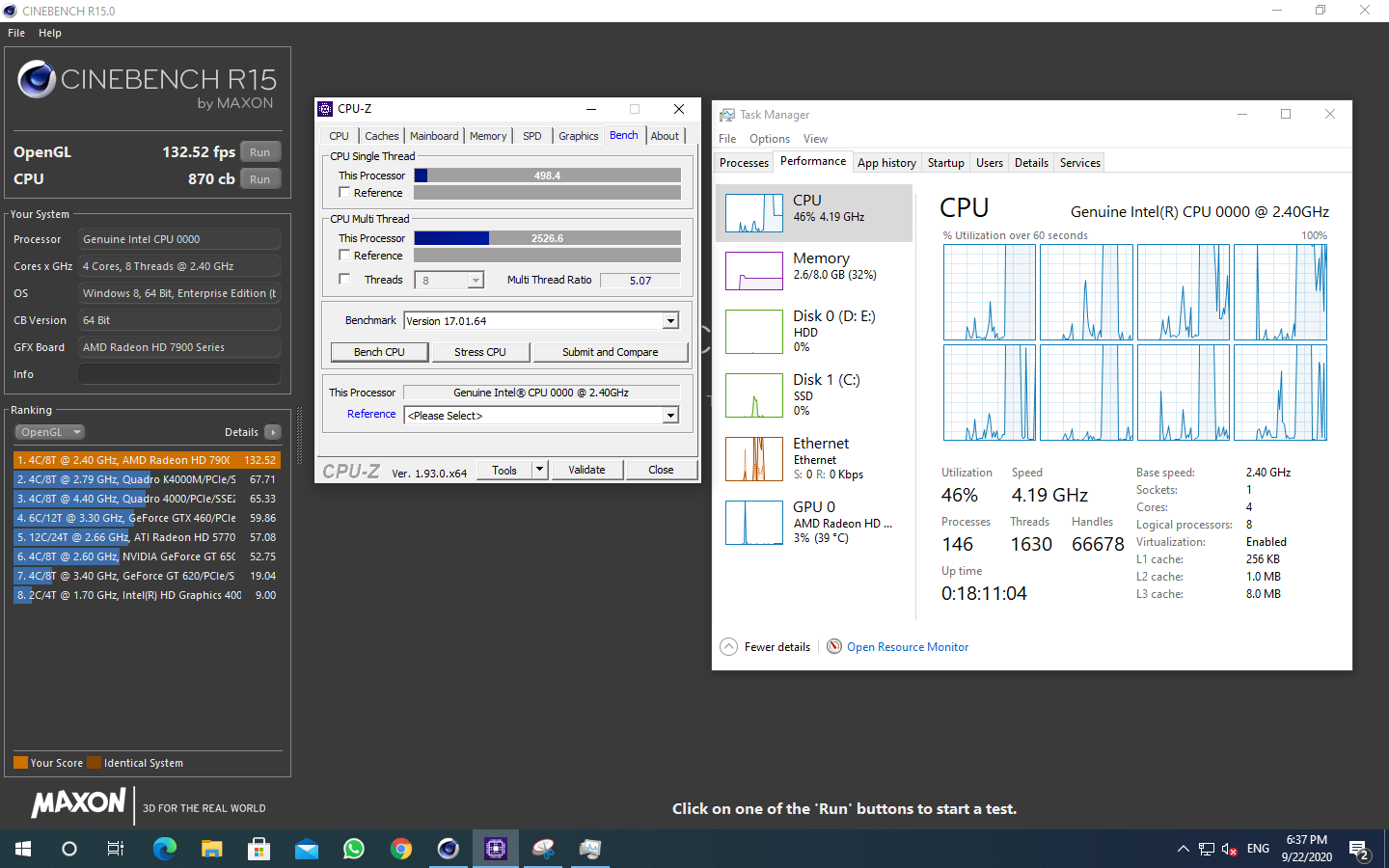The image size is (1389, 868).
Task: Switch to the Mainboard tab in CPU-Z
Action: click(434, 136)
